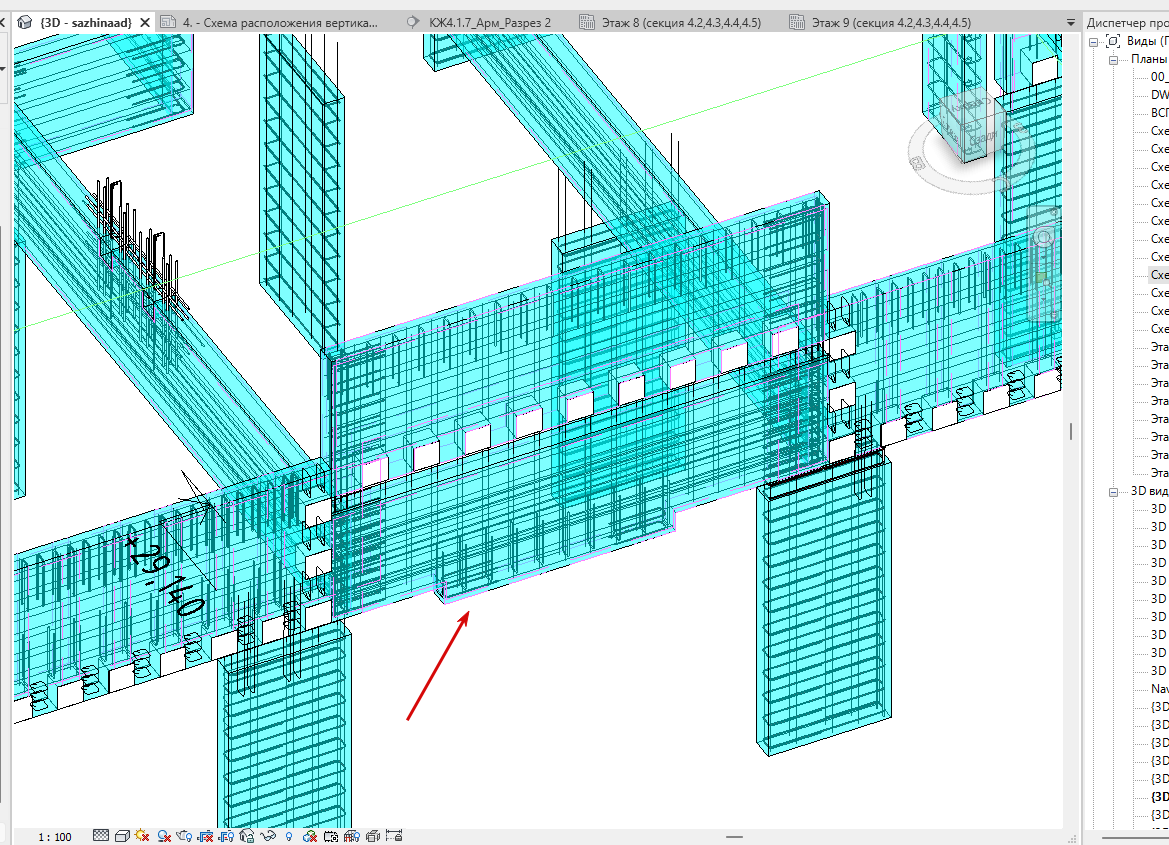Close the {3D - sazhinaad} view tab

click(145, 22)
